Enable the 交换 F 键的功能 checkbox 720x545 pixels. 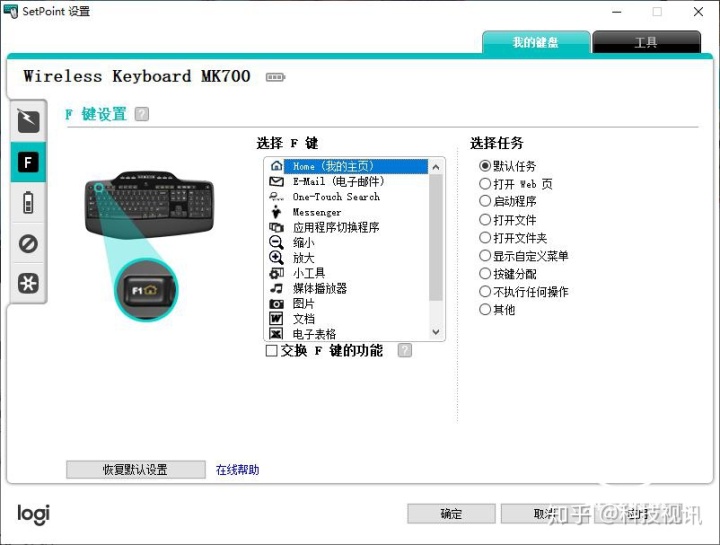click(271, 351)
